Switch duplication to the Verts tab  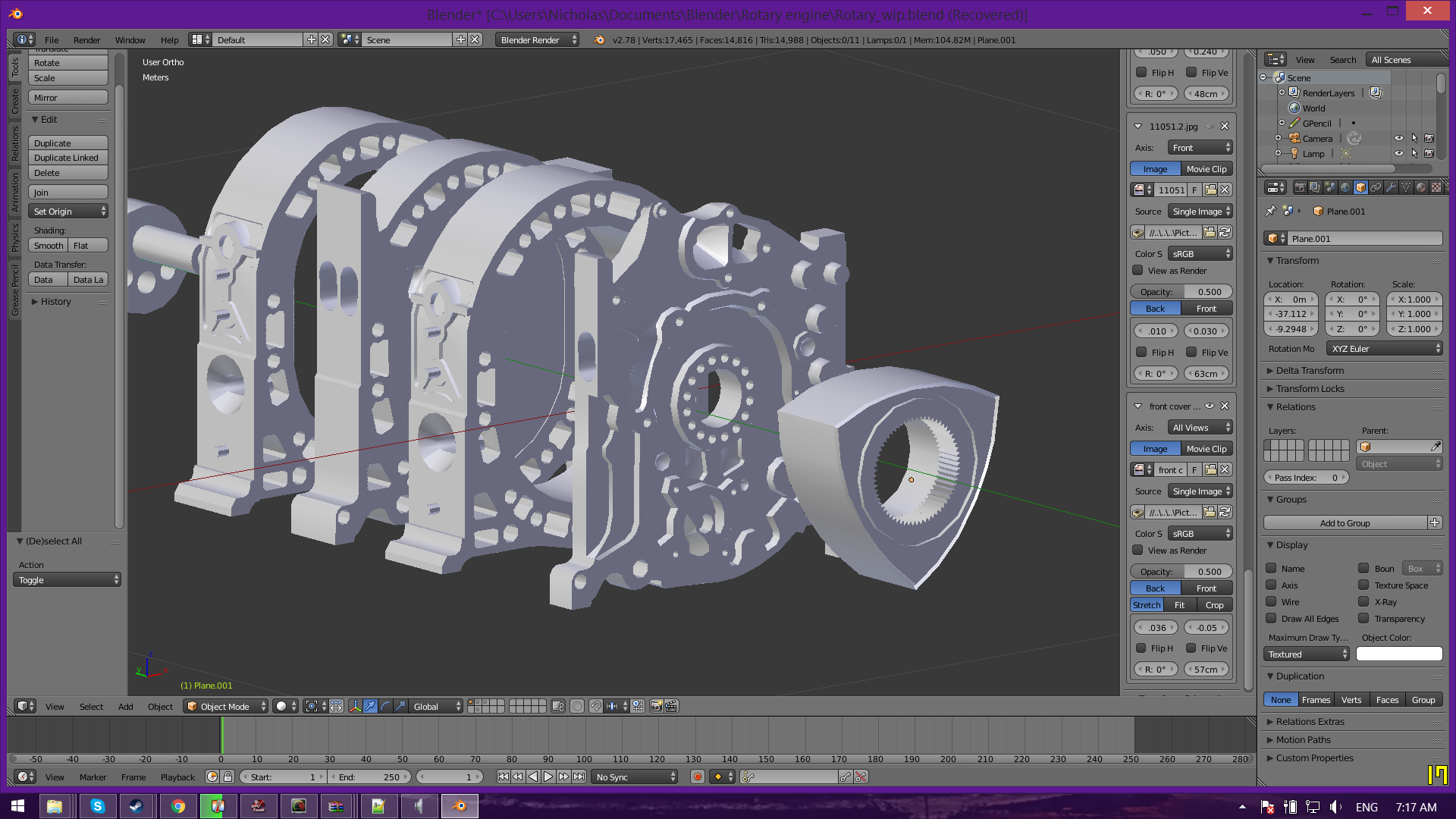[1351, 700]
